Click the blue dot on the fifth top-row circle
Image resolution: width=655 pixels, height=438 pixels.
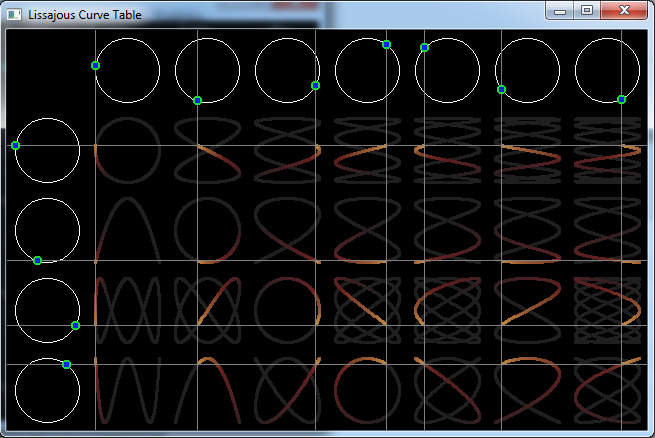pos(424,47)
